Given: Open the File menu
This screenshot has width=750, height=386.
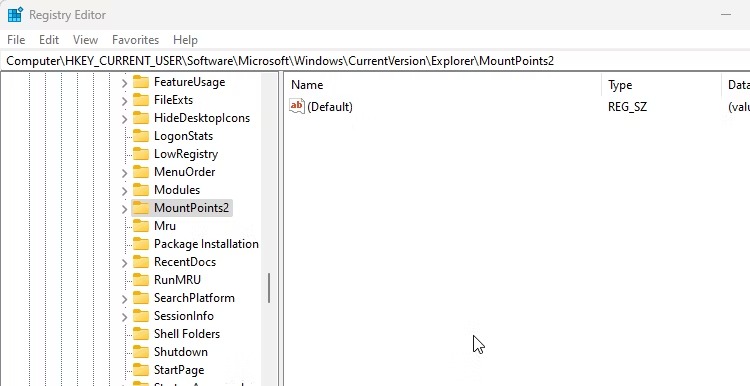Looking at the screenshot, I should [x=16, y=40].
